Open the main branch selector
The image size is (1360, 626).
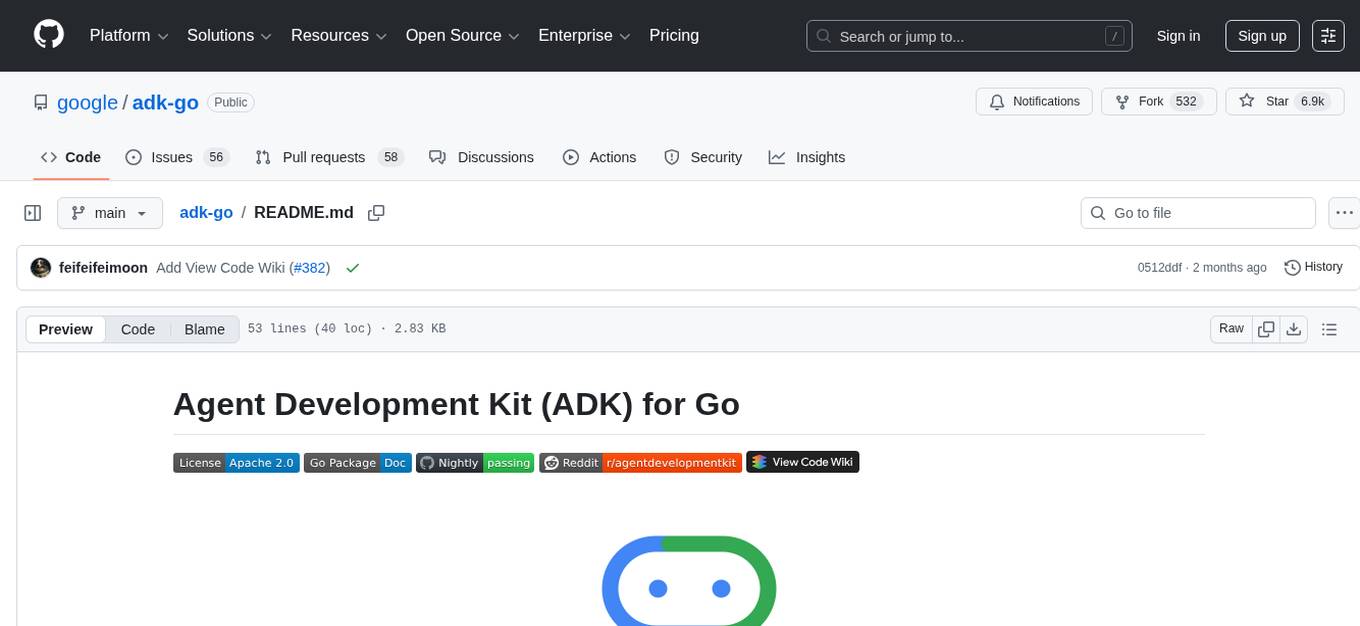[x=110, y=213]
